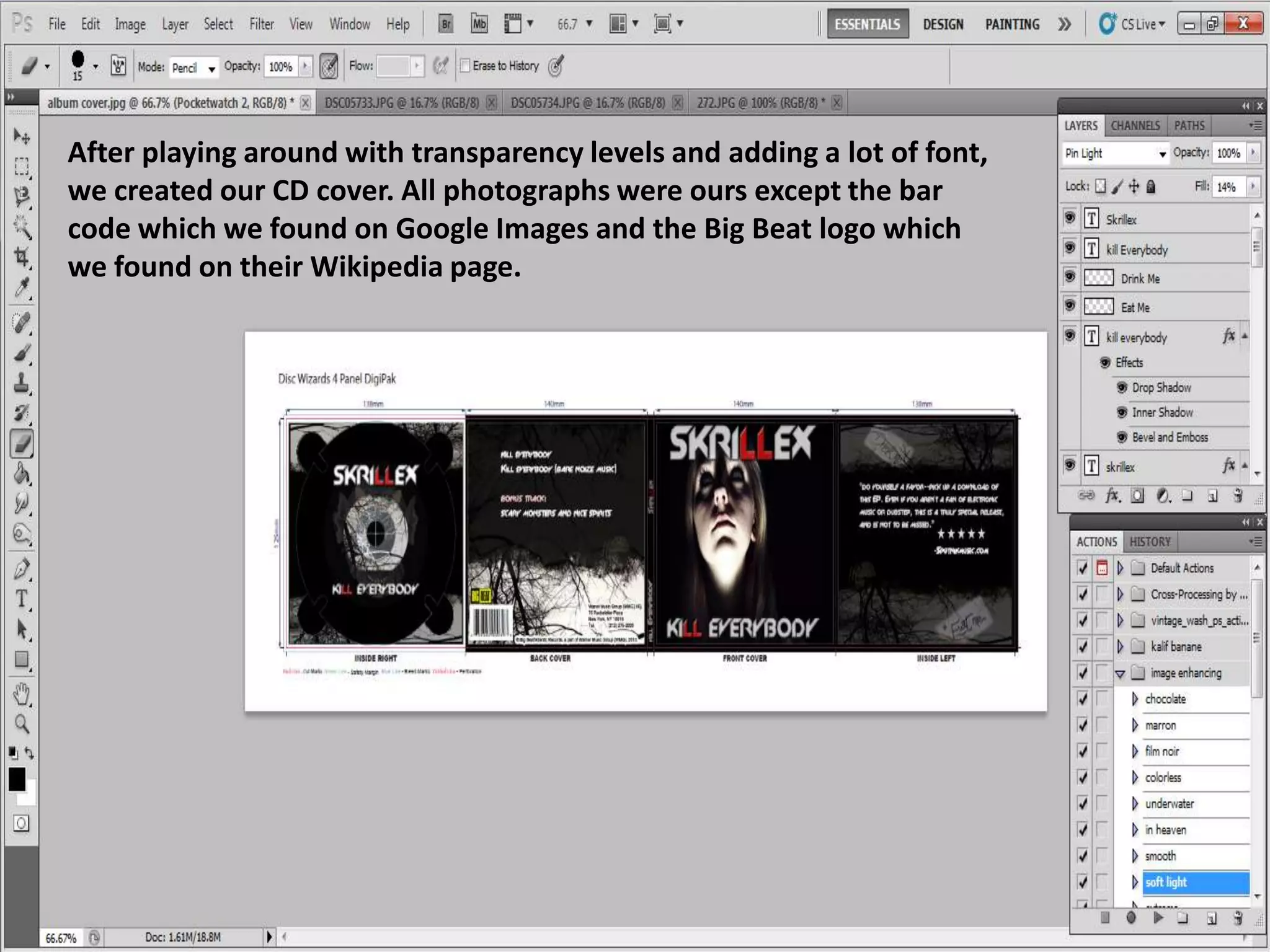Hide the Drink Me layer

(1070, 277)
